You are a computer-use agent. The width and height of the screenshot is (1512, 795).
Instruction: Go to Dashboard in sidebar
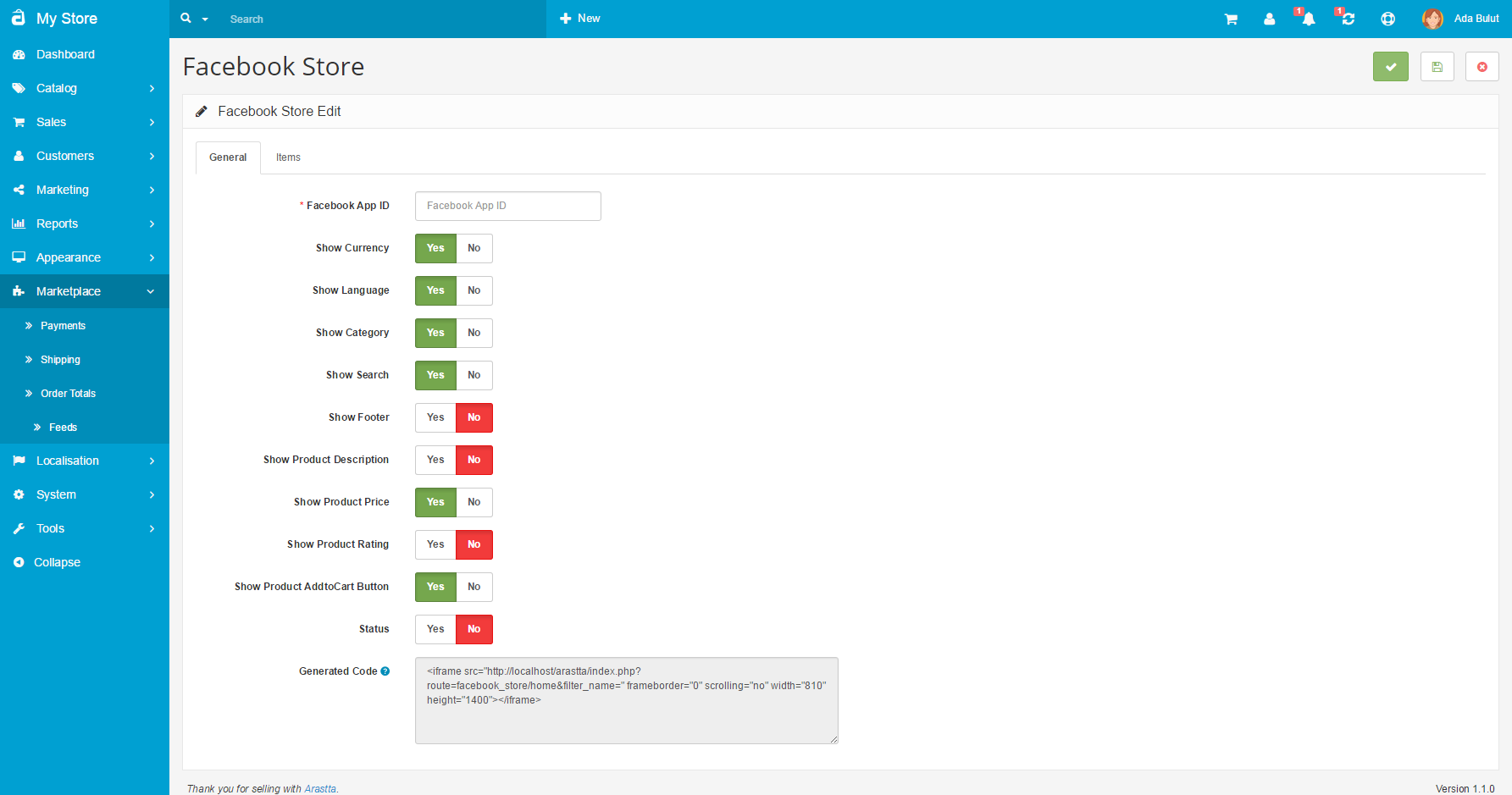click(65, 54)
